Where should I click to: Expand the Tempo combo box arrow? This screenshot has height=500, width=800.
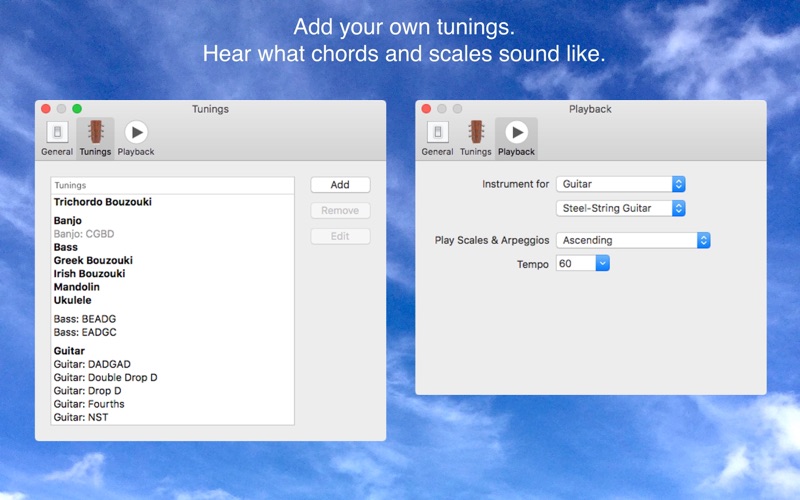603,264
